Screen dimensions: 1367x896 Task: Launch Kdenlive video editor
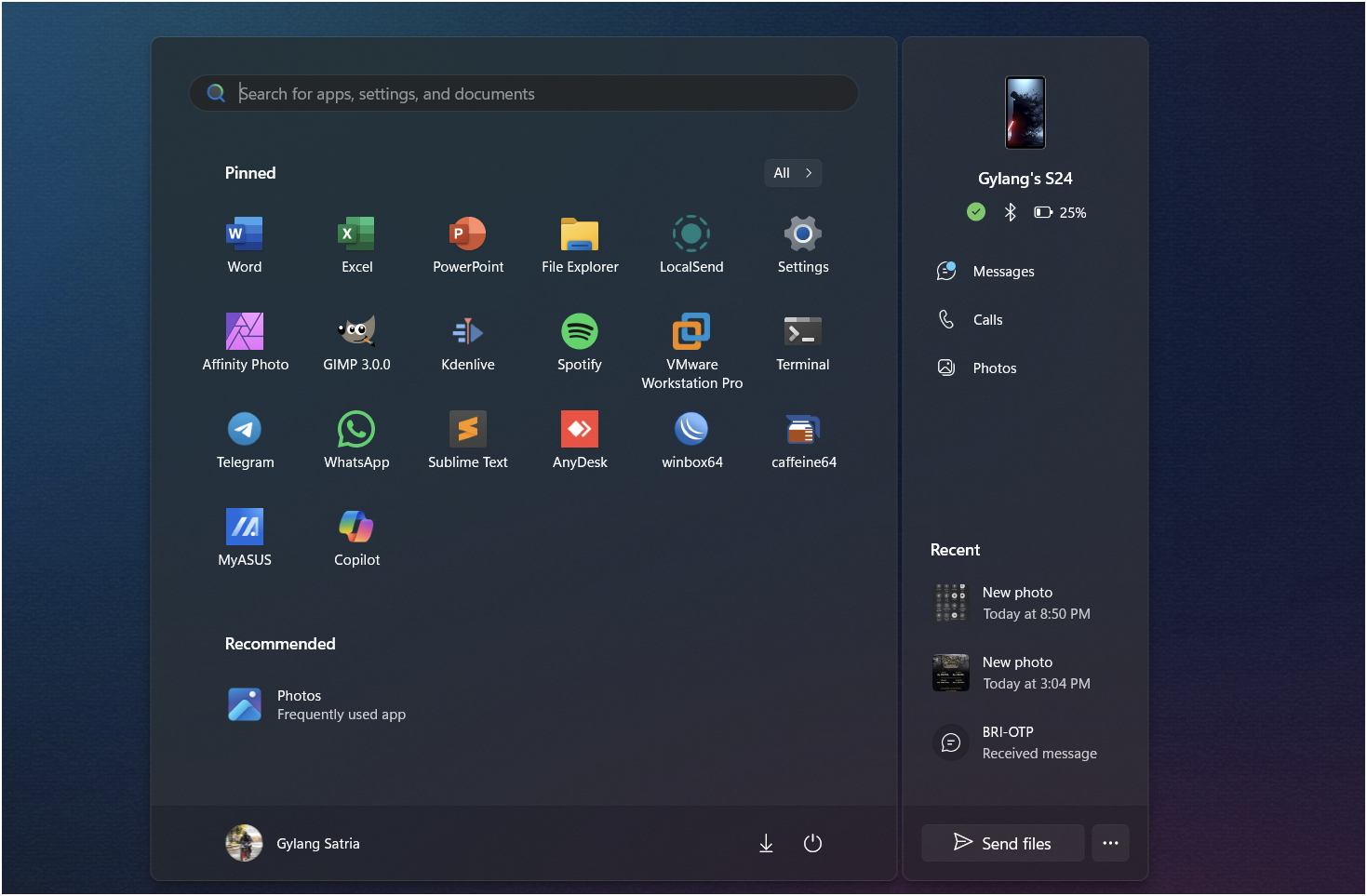[x=468, y=342]
